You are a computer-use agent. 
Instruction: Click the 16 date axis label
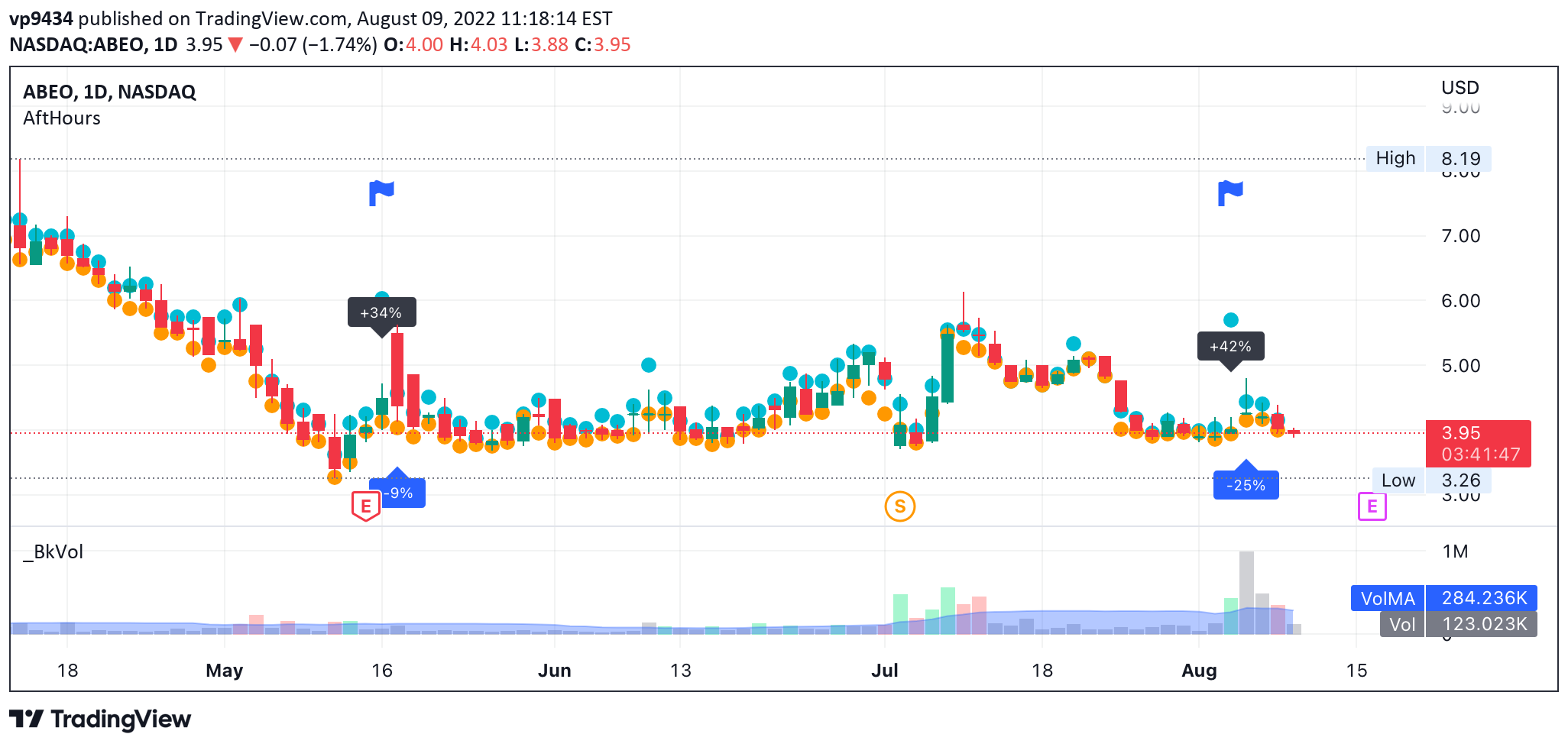pos(381,671)
